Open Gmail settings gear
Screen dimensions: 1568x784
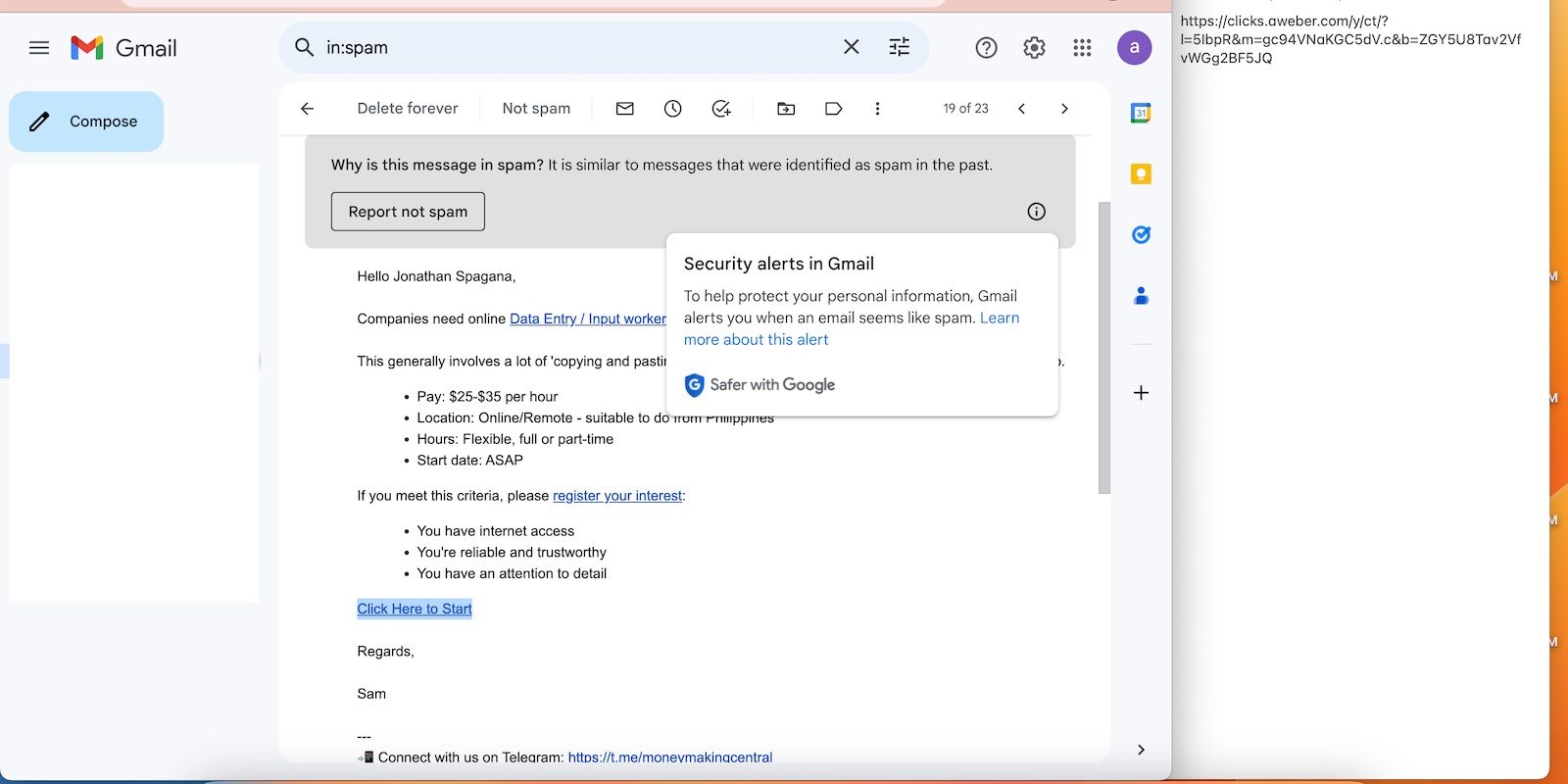click(1034, 47)
